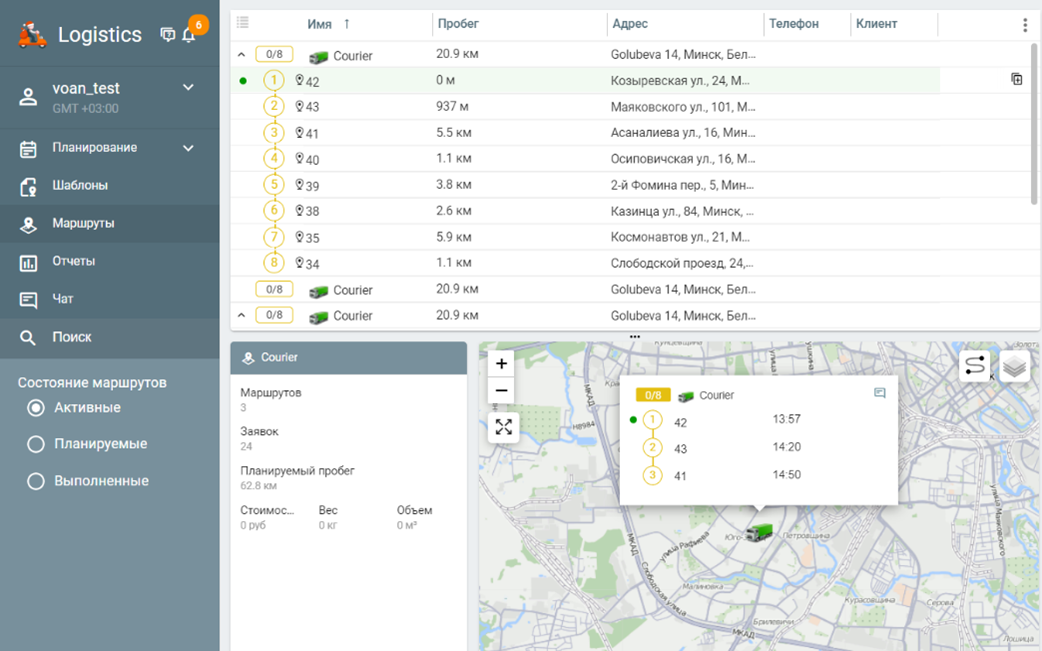This screenshot has width=1042, height=651.
Task: Open the map layers selector
Action: (1014, 367)
